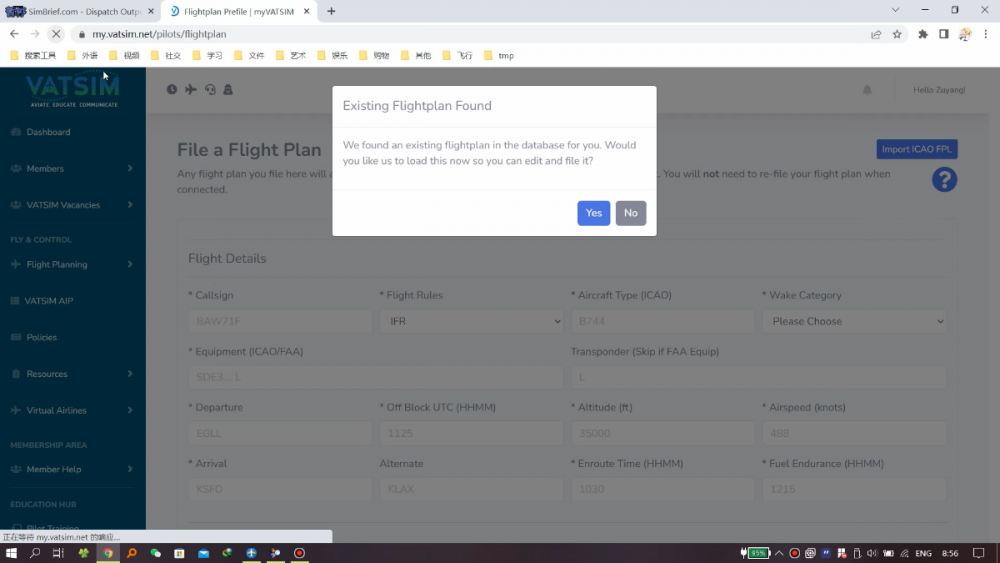Confirm loading flightplan with Yes button
1000x563 pixels.
593,213
